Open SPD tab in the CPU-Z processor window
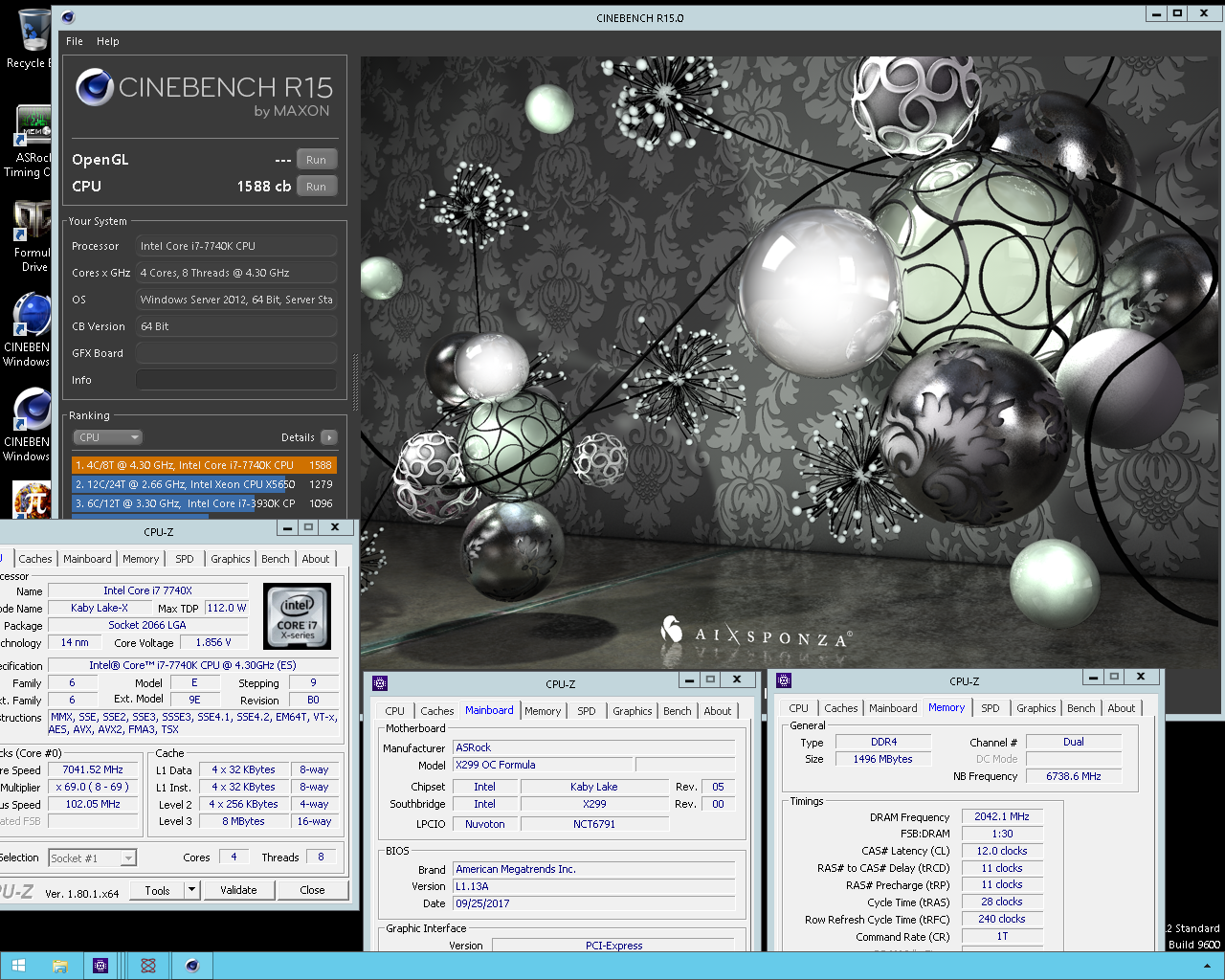This screenshot has height=980, width=1225. point(185,559)
